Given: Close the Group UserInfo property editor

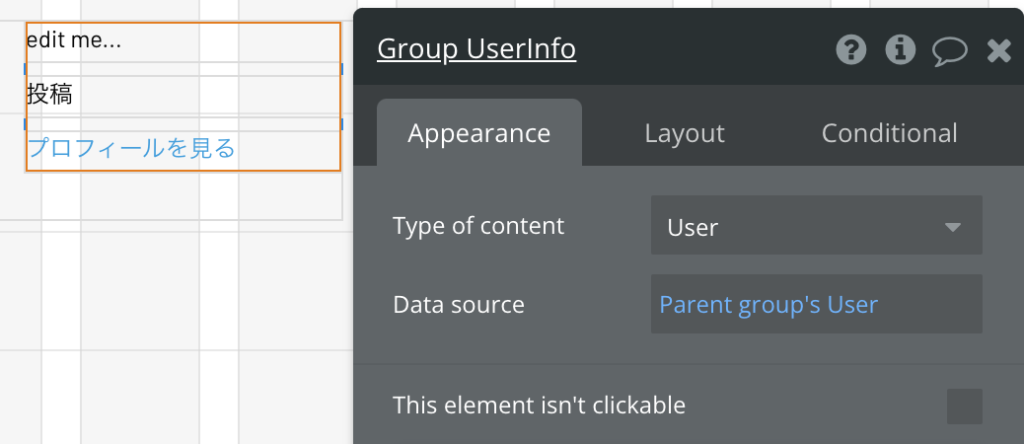Looking at the screenshot, I should coord(999,50).
